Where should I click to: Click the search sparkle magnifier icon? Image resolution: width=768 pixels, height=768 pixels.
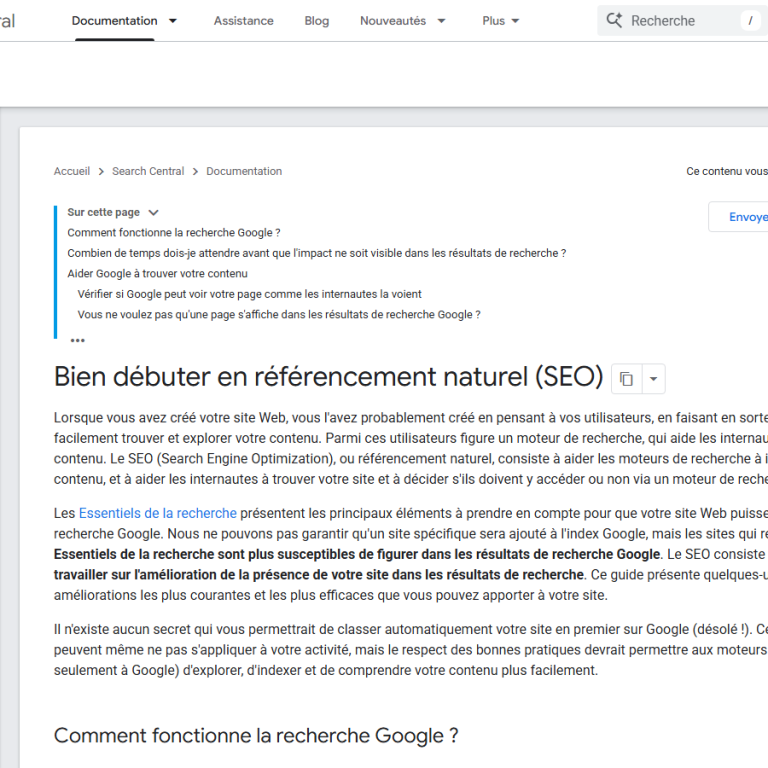coord(614,21)
